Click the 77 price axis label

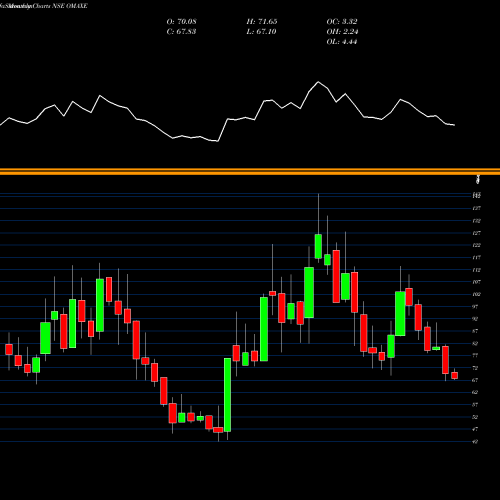point(475,356)
